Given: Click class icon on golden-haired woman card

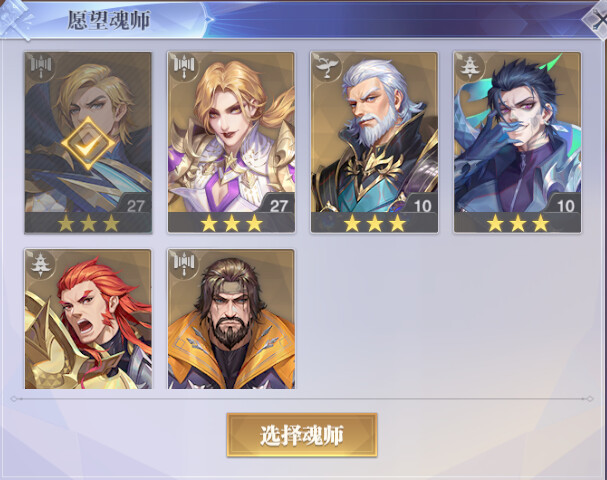Looking at the screenshot, I should [x=184, y=67].
